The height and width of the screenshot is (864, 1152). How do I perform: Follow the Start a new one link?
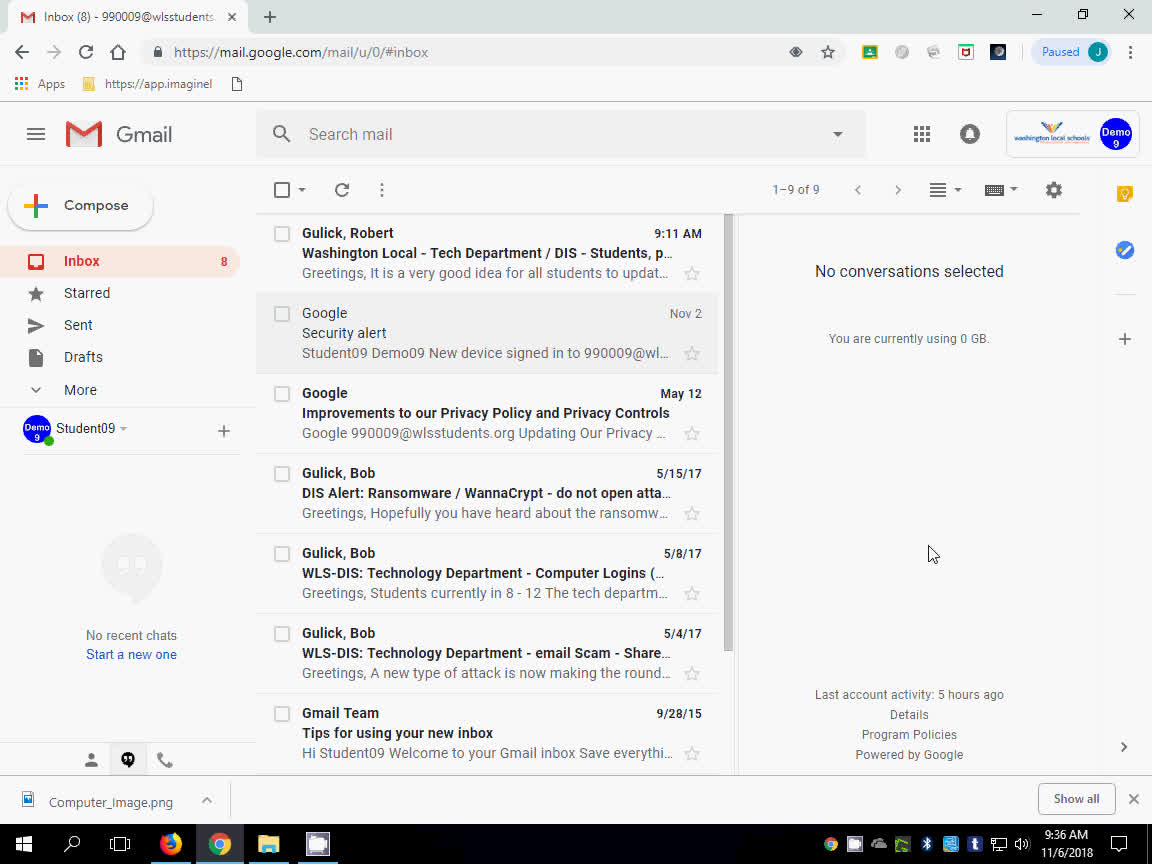(x=131, y=653)
